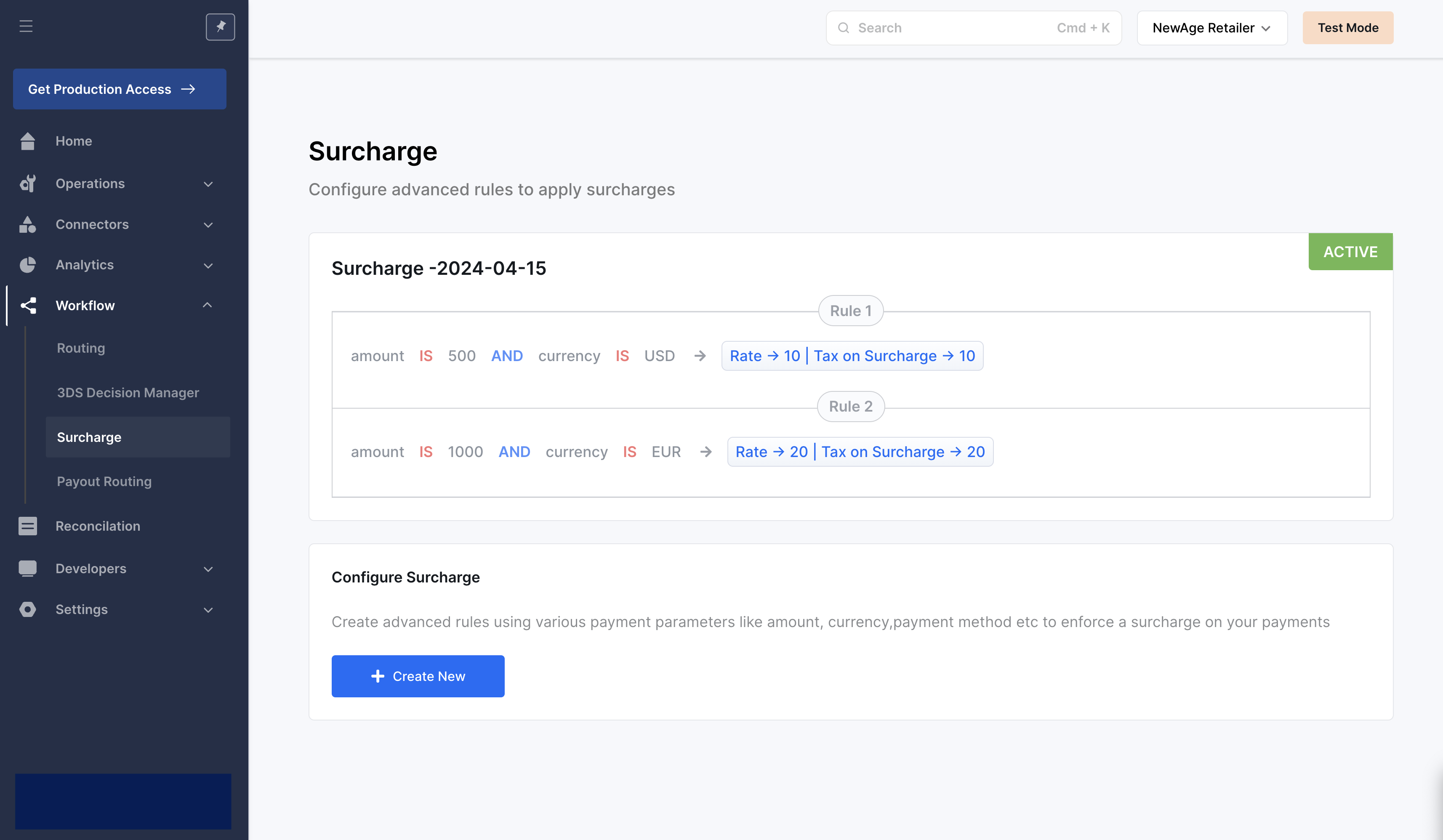Expand the Developers menu chevron
This screenshot has width=1443, height=840.
tap(208, 569)
